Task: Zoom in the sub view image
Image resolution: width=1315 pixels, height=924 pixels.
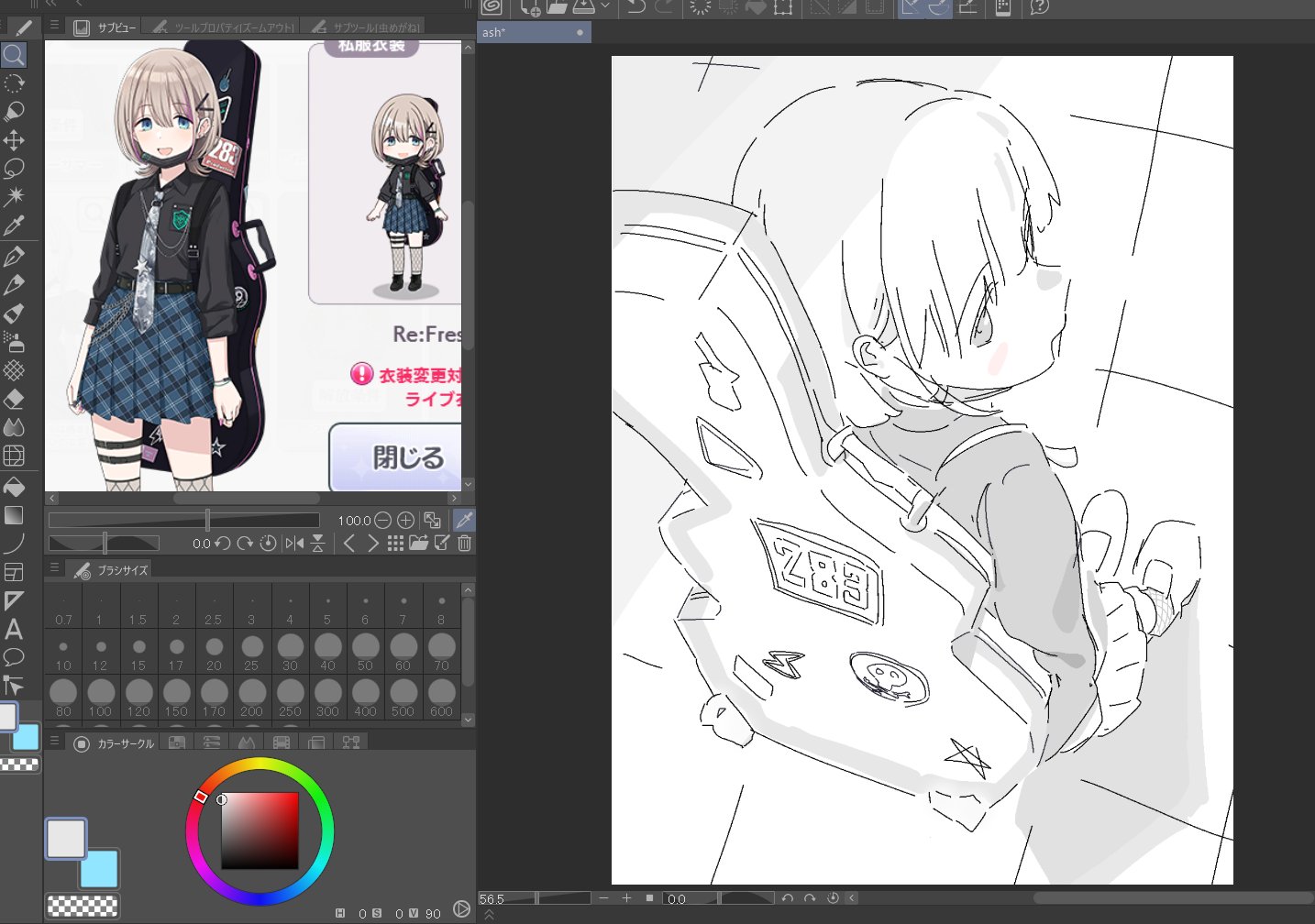Action: [405, 520]
